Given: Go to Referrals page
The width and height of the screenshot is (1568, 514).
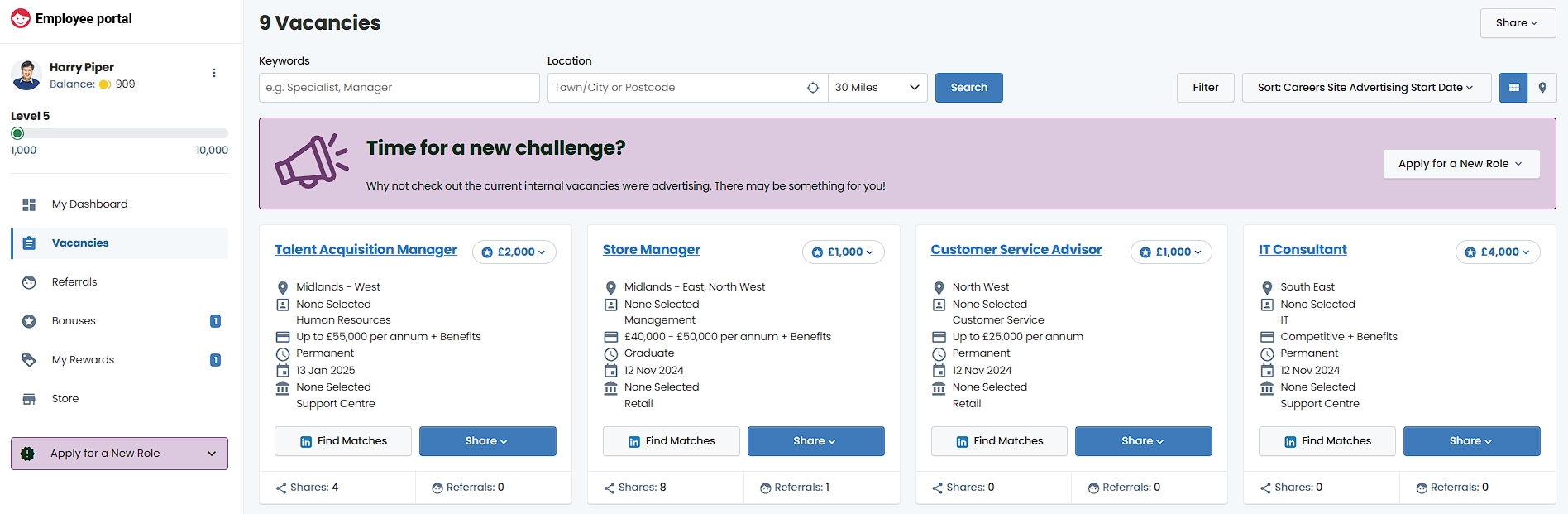Looking at the screenshot, I should point(120,282).
